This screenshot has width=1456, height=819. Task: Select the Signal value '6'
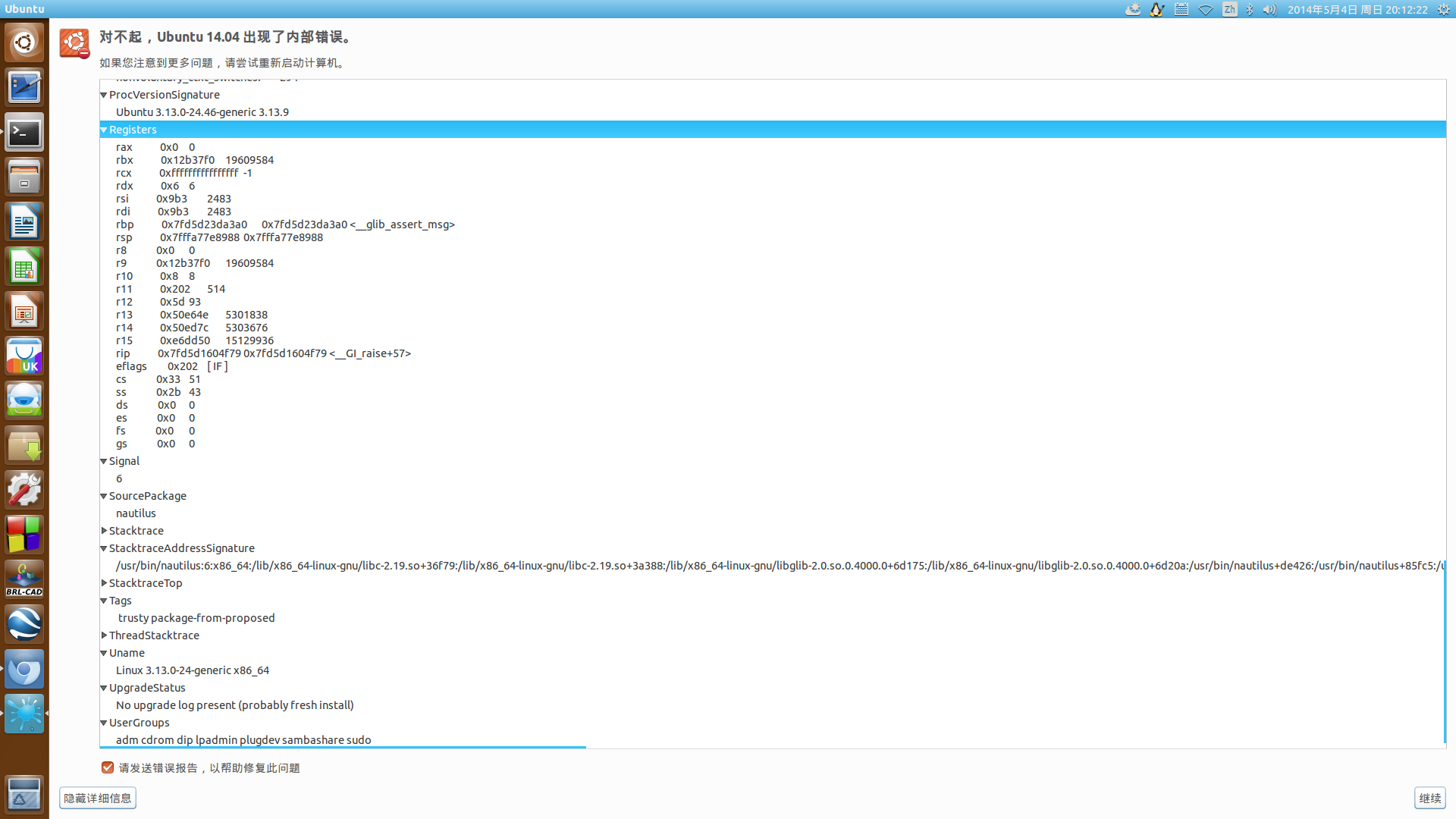click(119, 479)
